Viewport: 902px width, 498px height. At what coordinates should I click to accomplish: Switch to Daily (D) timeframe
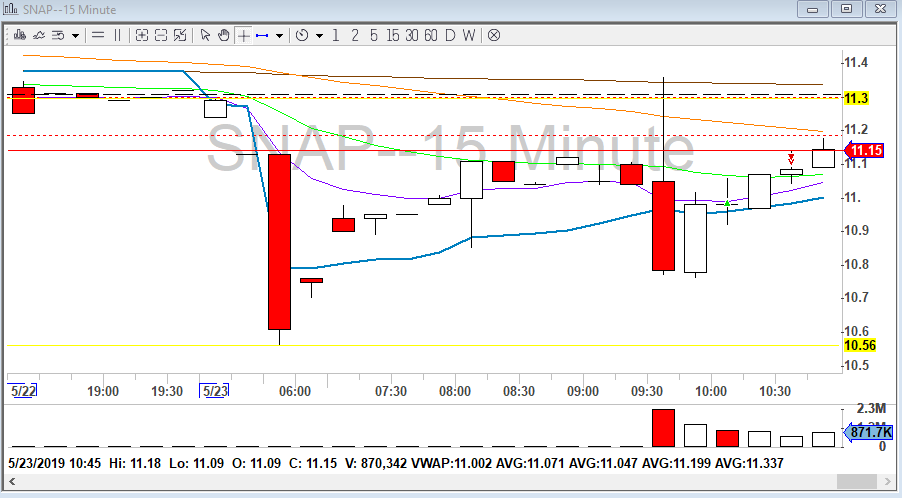tap(450, 35)
